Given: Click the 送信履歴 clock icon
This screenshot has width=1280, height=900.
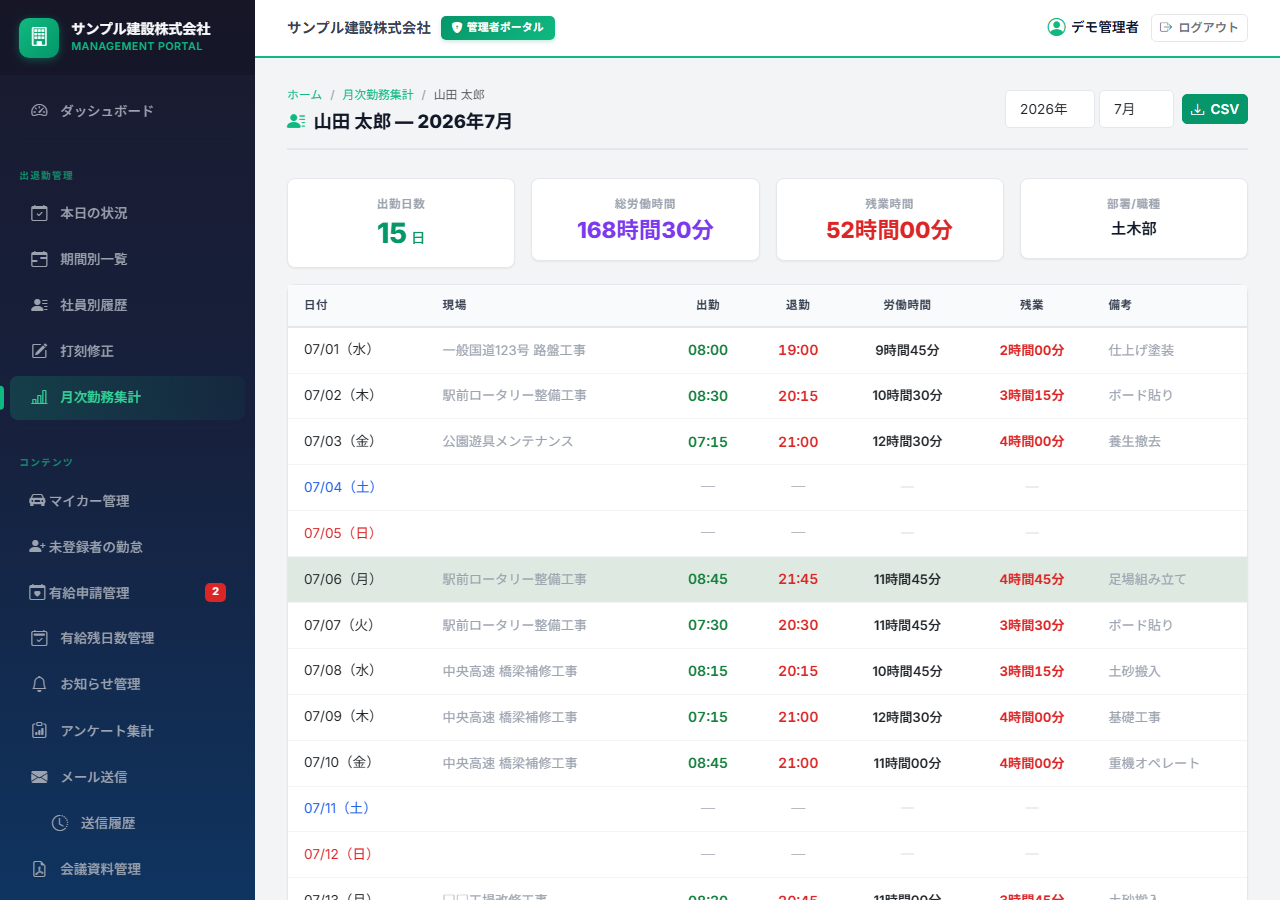Looking at the screenshot, I should [x=60, y=823].
